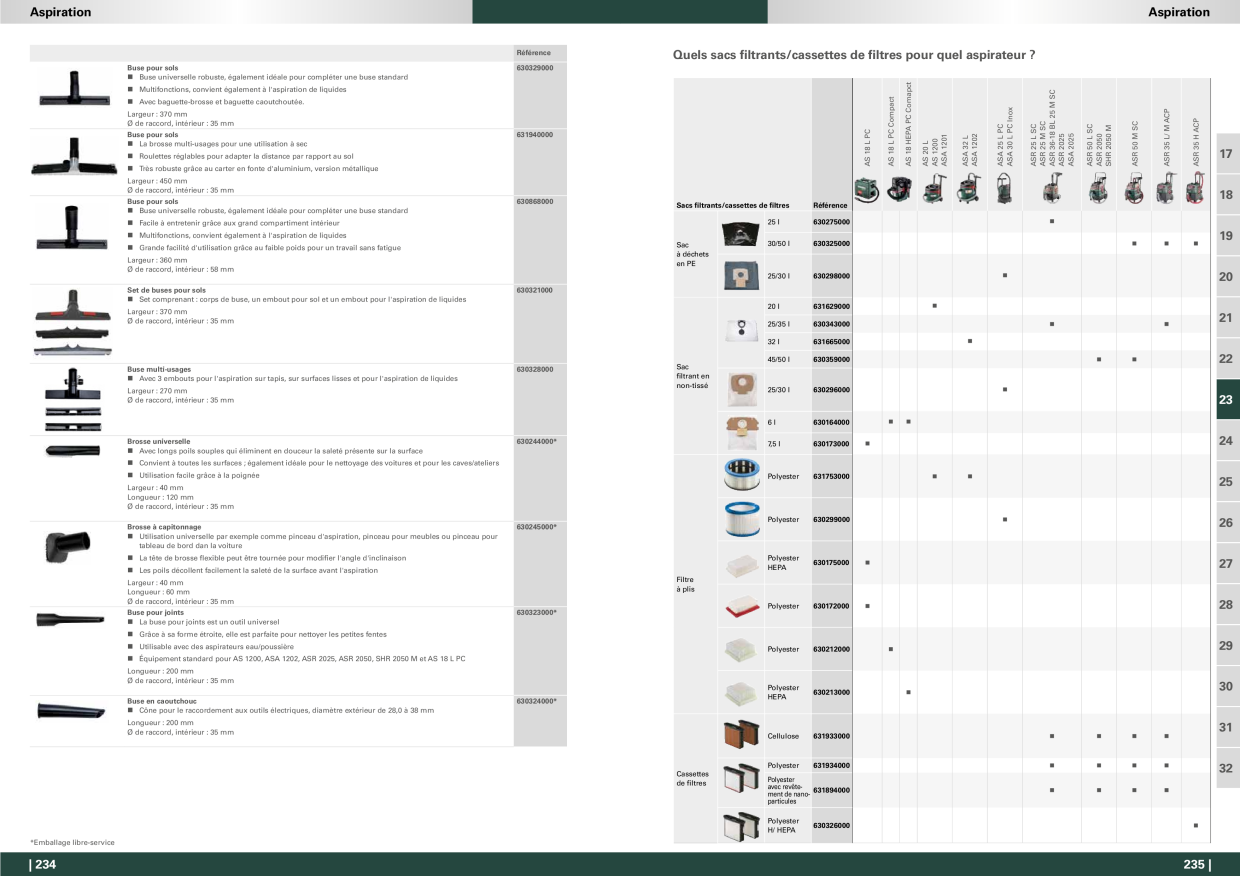The width and height of the screenshot is (1240, 876).
Task: Click reference 630324000* rubber nozzle
Action: [537, 702]
